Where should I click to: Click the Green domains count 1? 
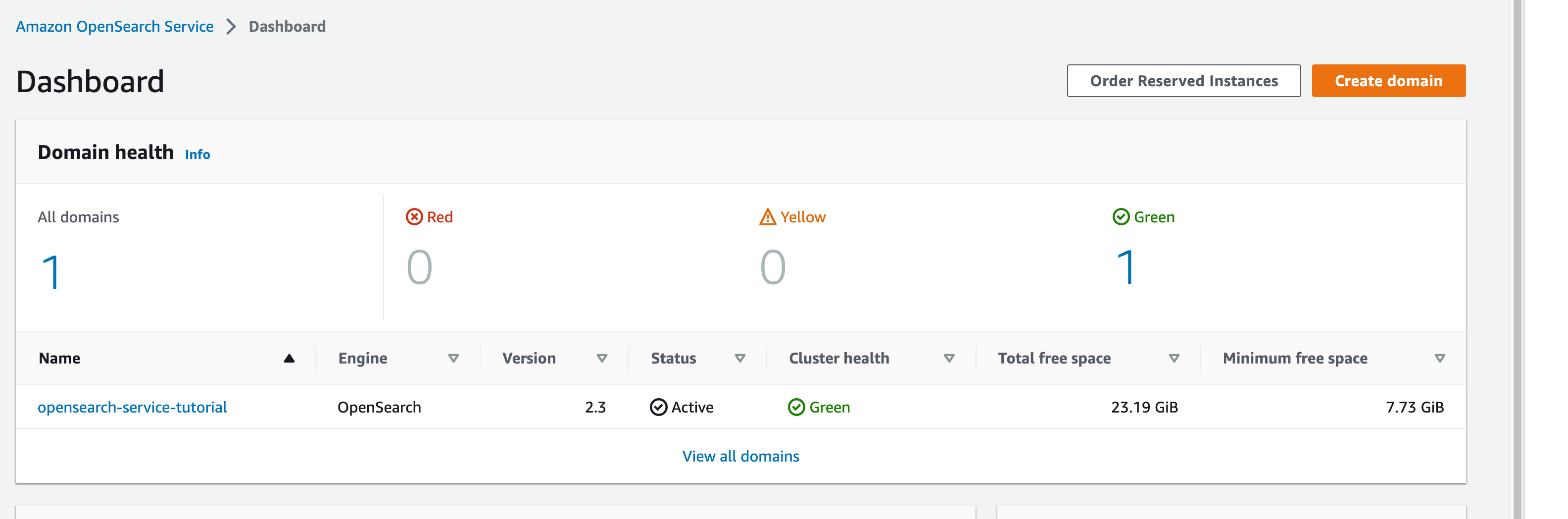(1126, 267)
